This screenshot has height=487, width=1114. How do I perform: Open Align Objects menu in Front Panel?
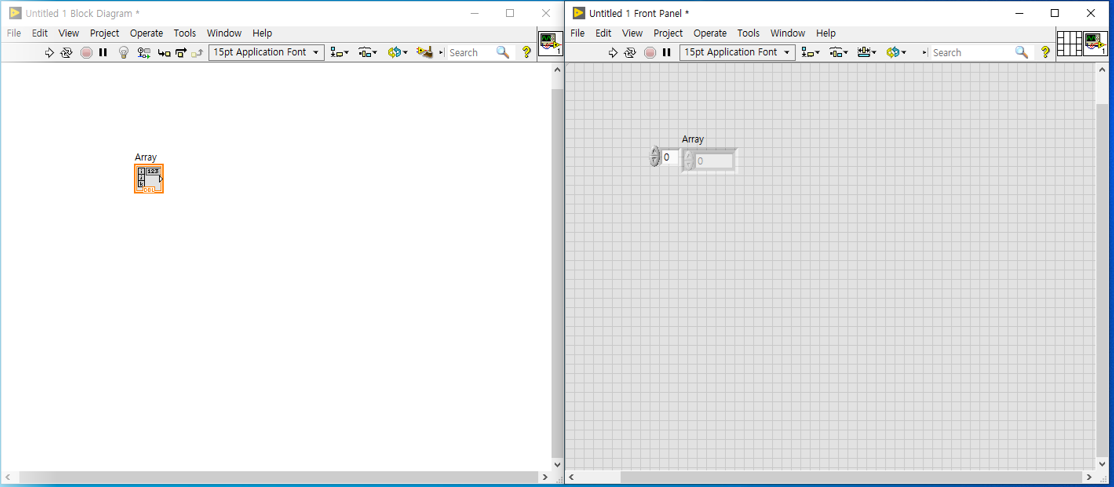click(x=811, y=53)
